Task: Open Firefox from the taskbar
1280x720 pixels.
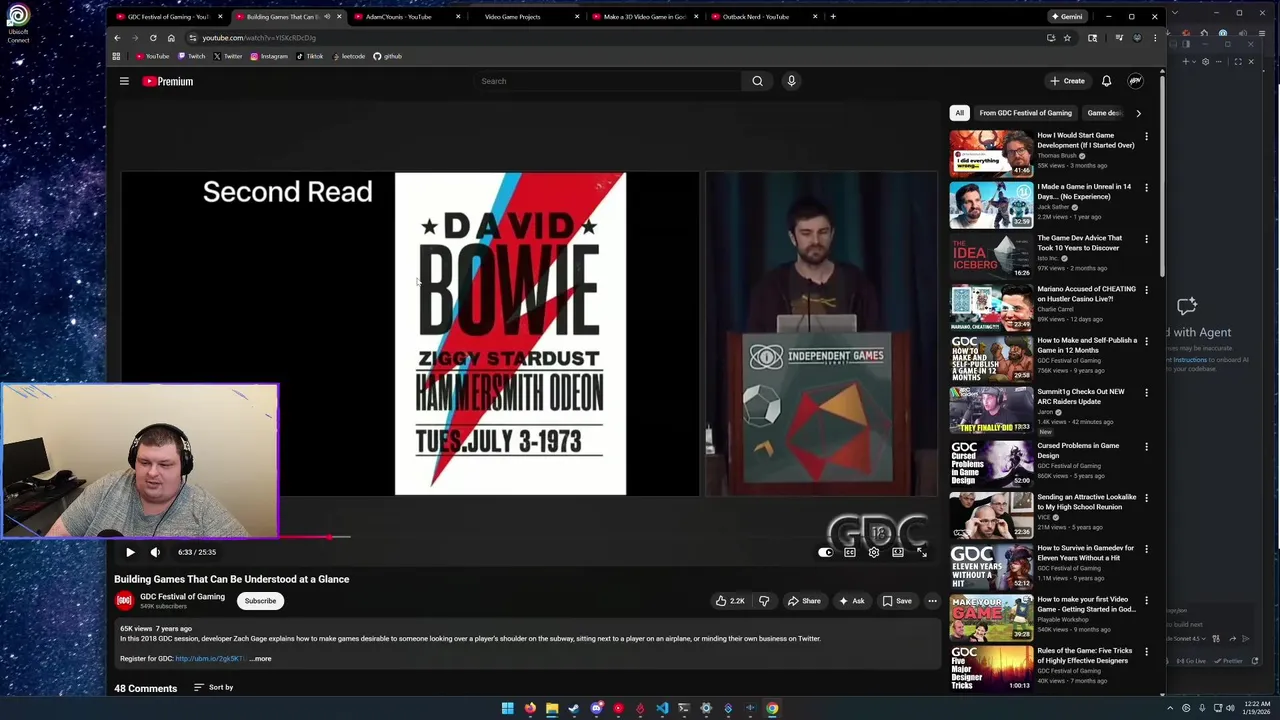Action: tap(530, 708)
